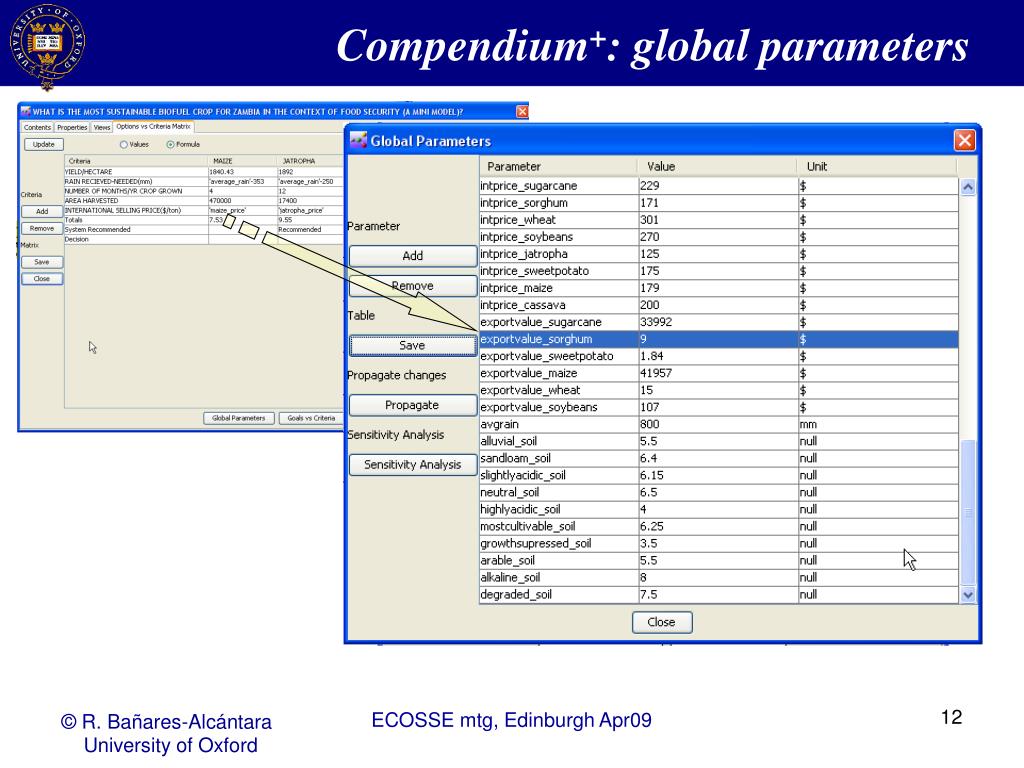Click the value 33992 for exportvalue_sugarcane

click(x=718, y=322)
